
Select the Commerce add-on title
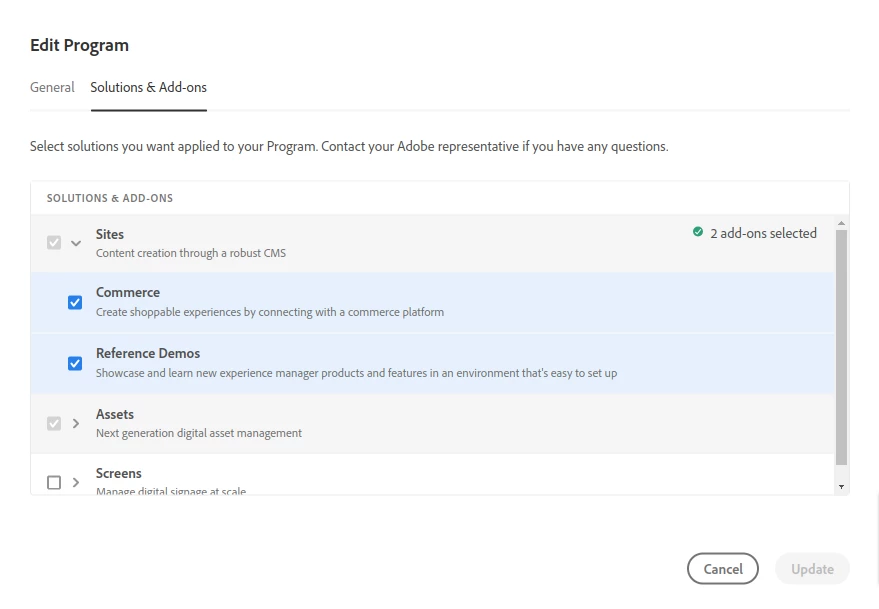128,292
